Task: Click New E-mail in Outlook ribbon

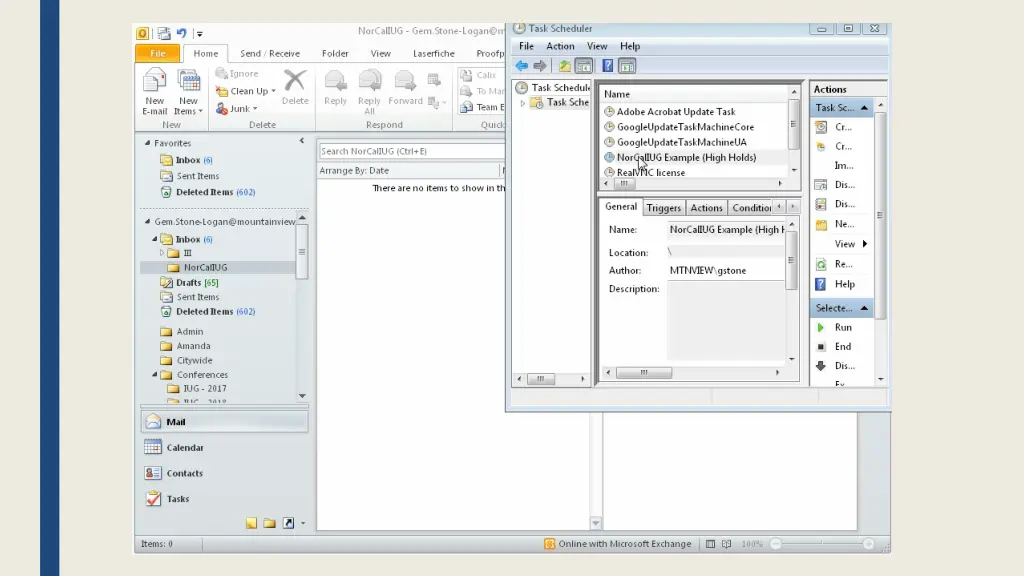Action: pyautogui.click(x=155, y=92)
